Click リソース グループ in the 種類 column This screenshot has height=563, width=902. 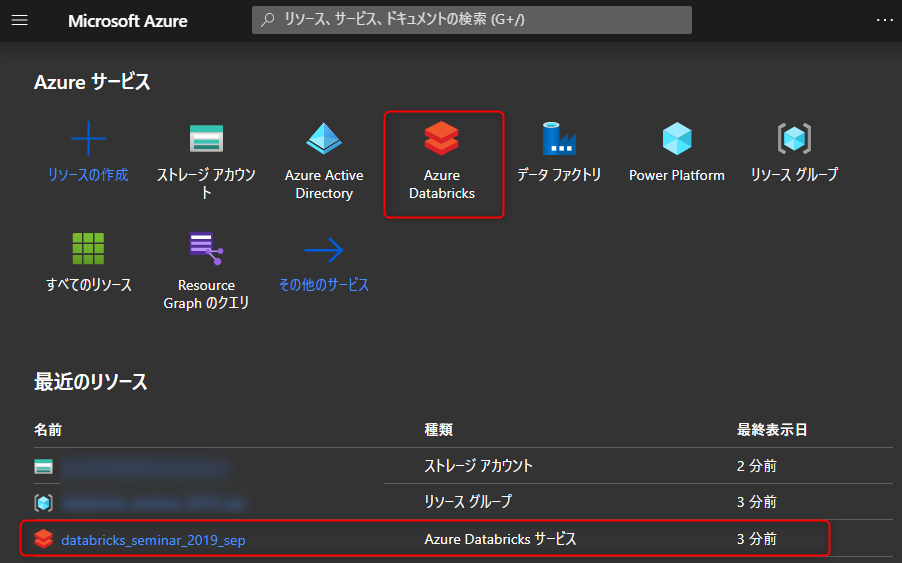[468, 502]
